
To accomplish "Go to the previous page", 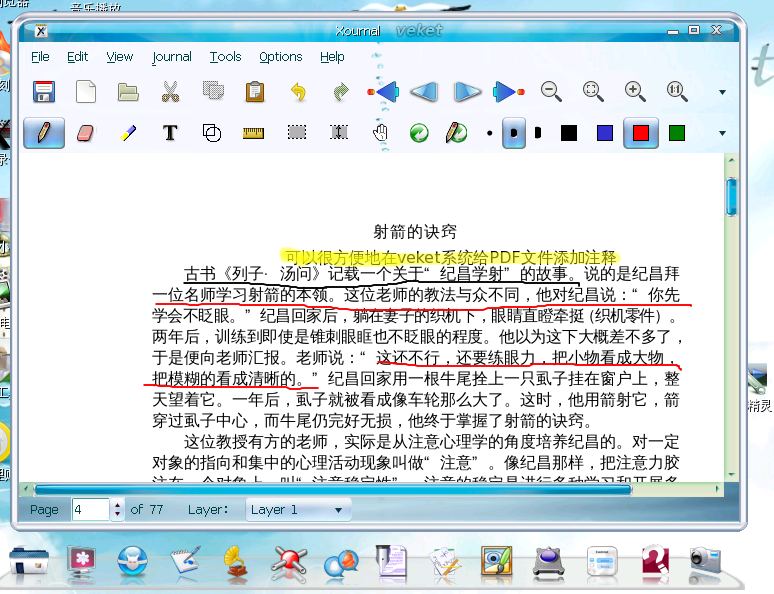I will tap(424, 92).
